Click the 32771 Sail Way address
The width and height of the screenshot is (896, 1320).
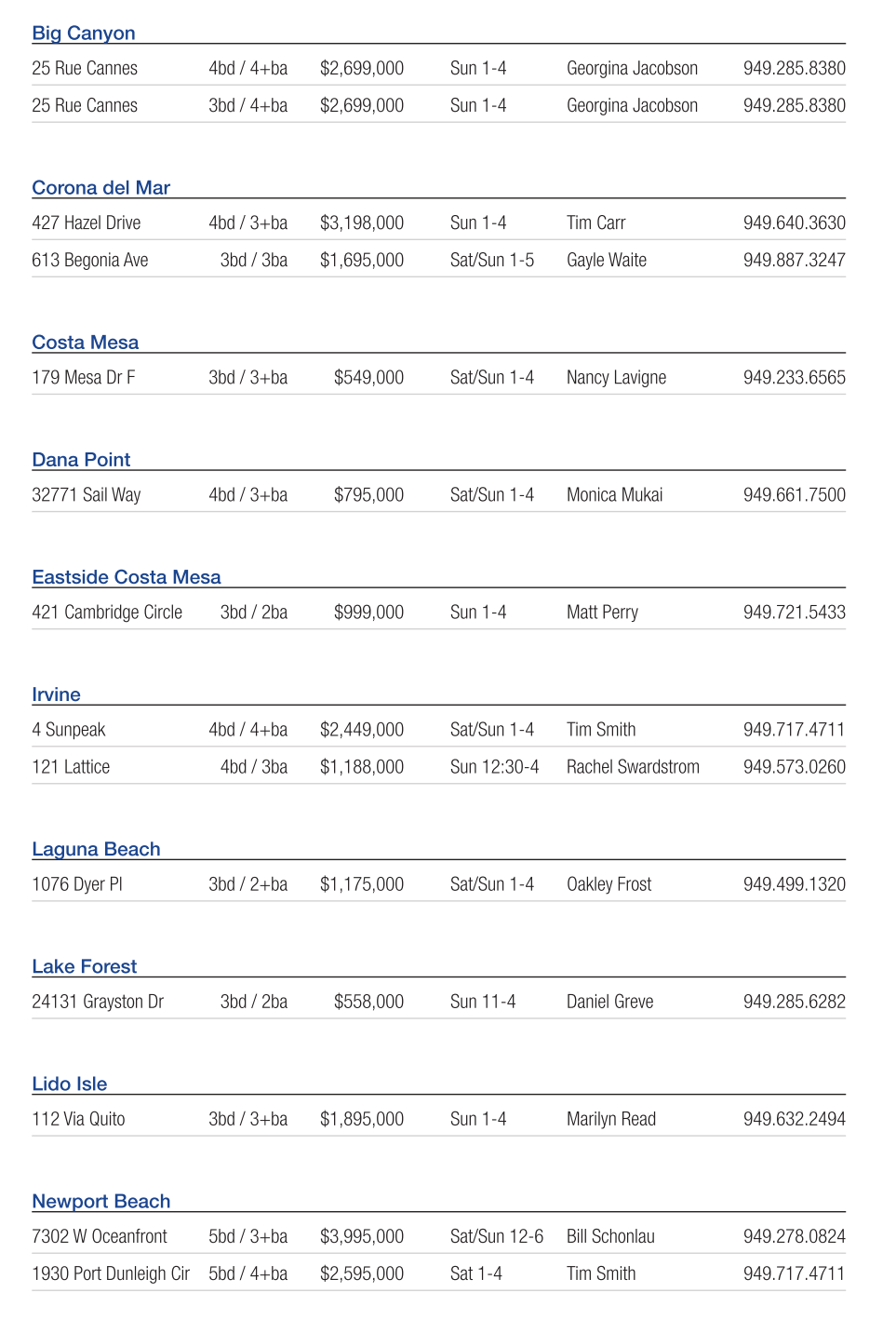pyautogui.click(x=87, y=495)
